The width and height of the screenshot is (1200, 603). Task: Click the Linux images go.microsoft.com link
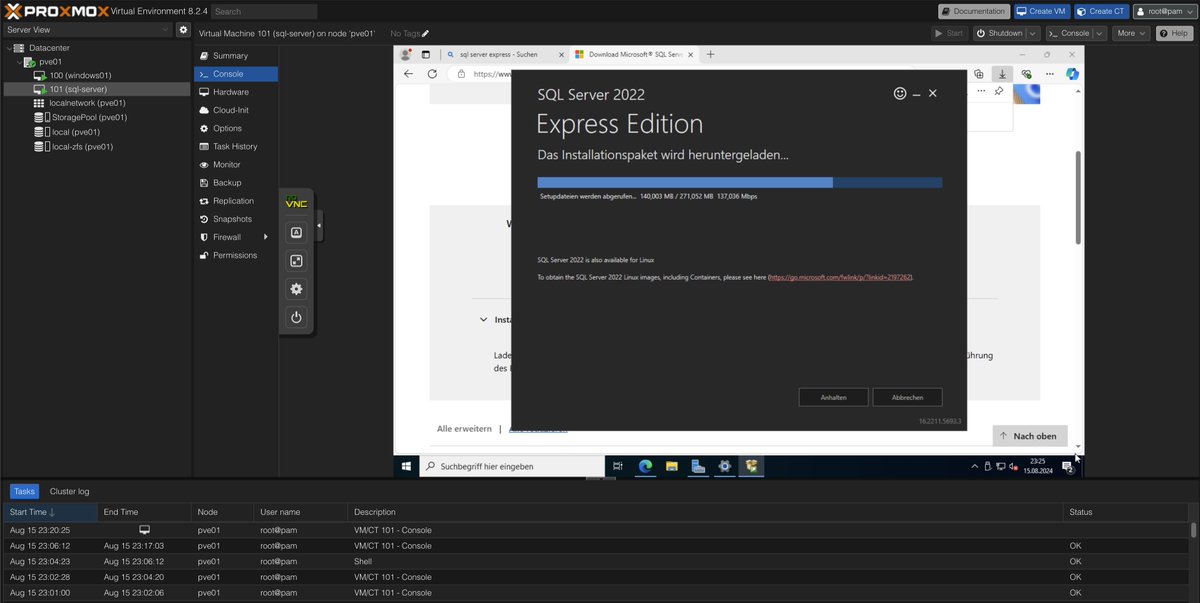pyautogui.click(x=840, y=277)
